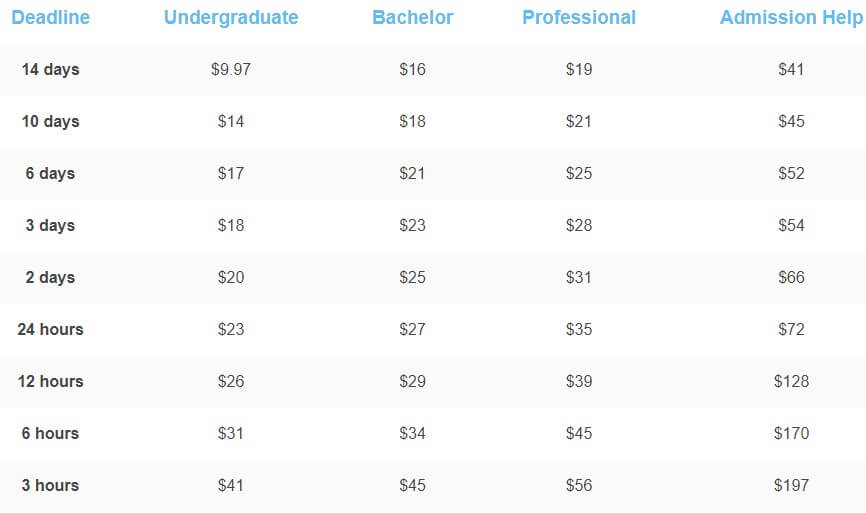The image size is (866, 513).
Task: Select the Undergraduate column header
Action: (x=231, y=18)
